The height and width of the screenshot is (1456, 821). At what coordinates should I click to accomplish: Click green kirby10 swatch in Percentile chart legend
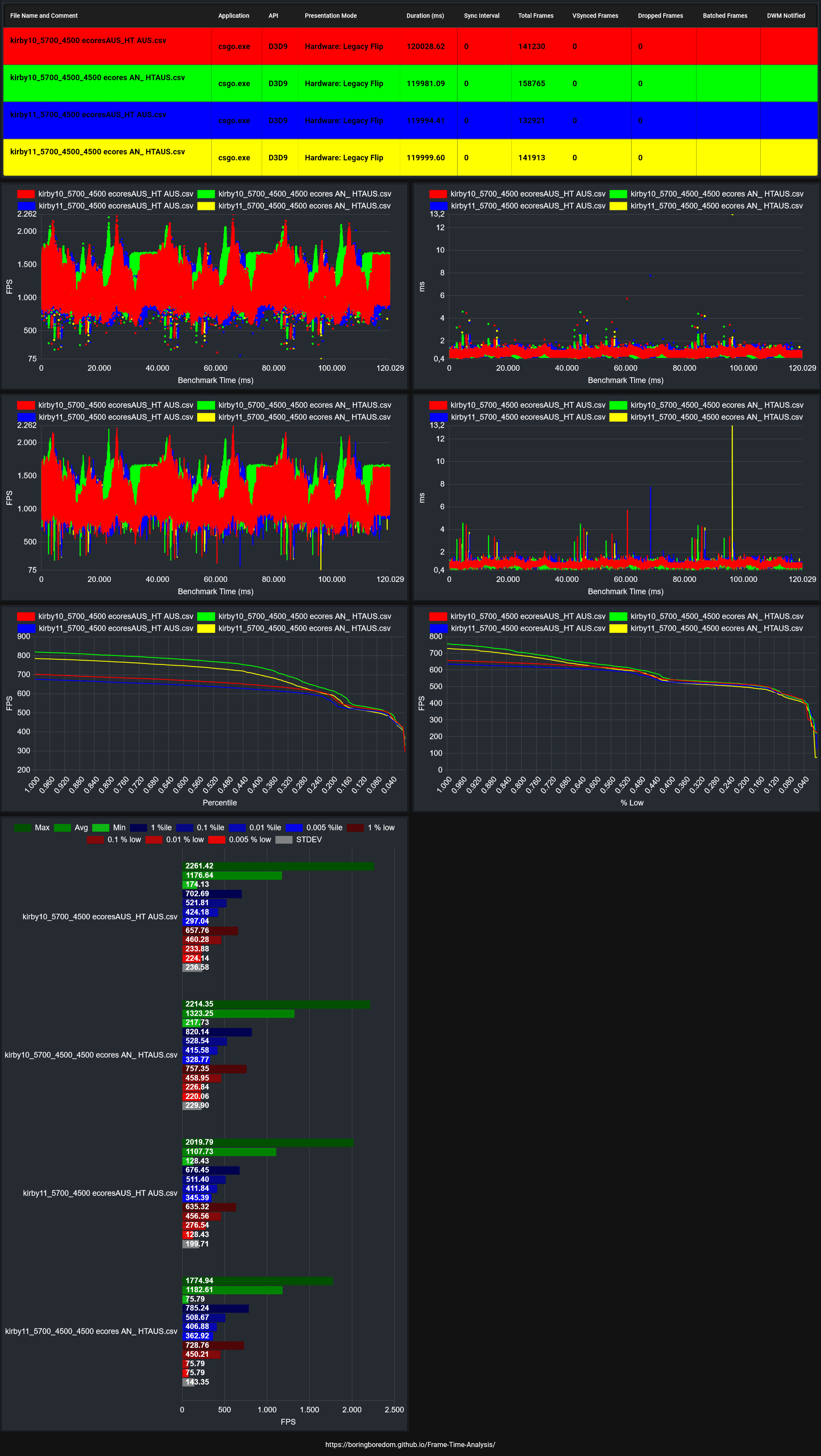point(206,616)
